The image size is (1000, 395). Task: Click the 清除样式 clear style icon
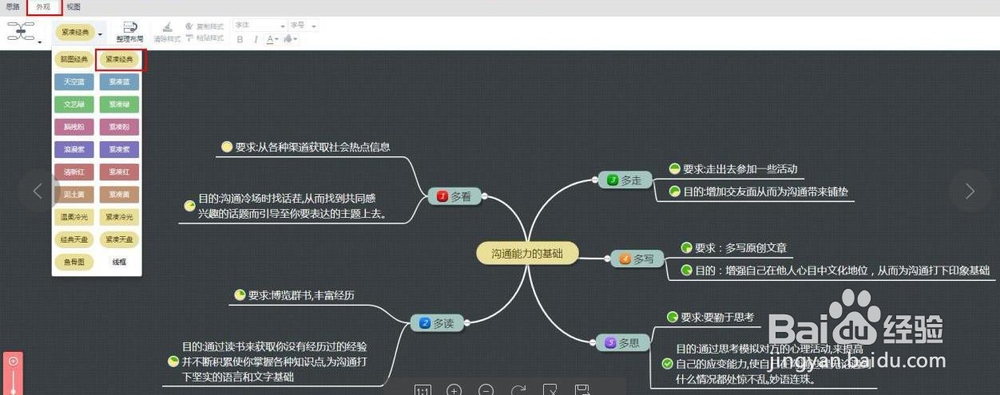point(167,27)
